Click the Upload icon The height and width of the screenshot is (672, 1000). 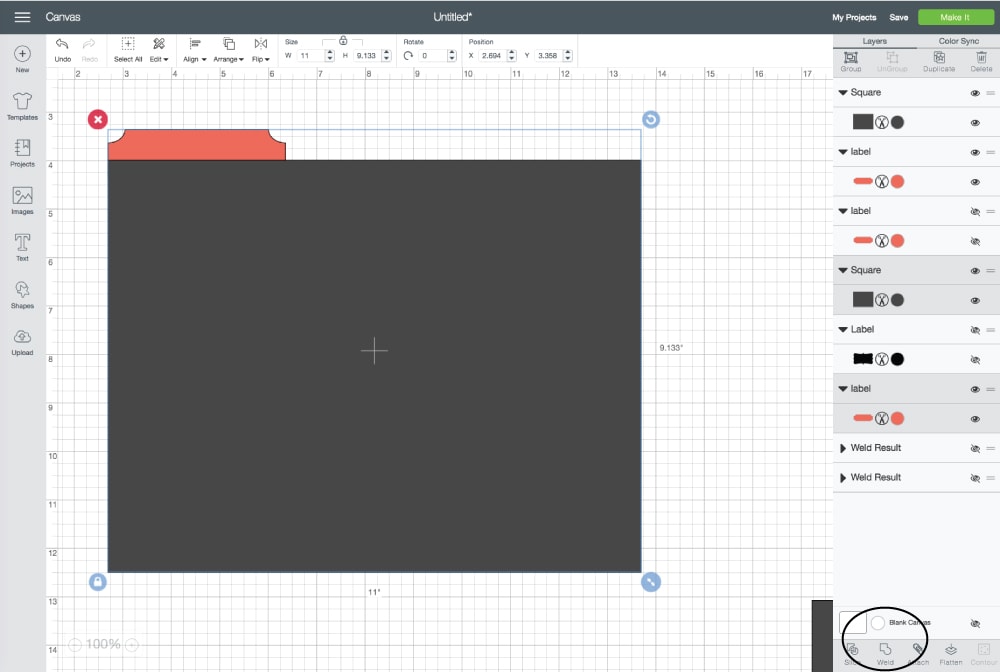point(22,340)
